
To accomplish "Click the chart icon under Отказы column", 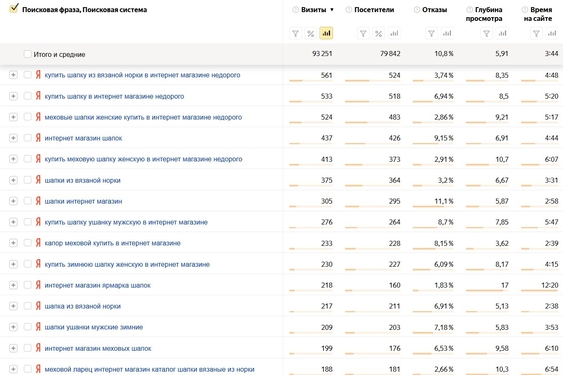I will click(x=447, y=33).
